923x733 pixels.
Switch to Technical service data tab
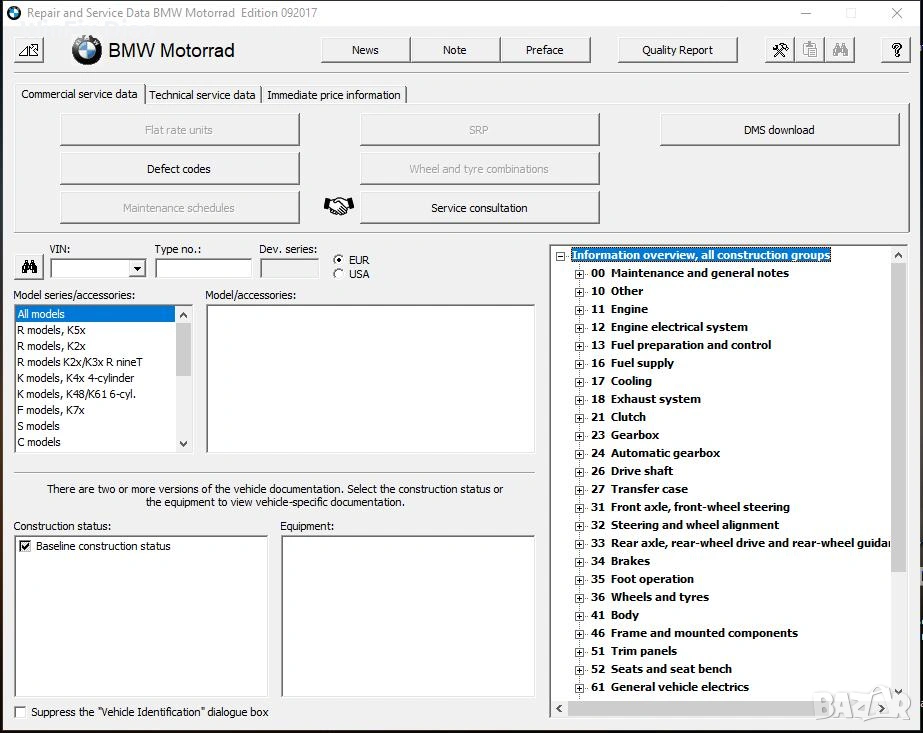pos(202,95)
